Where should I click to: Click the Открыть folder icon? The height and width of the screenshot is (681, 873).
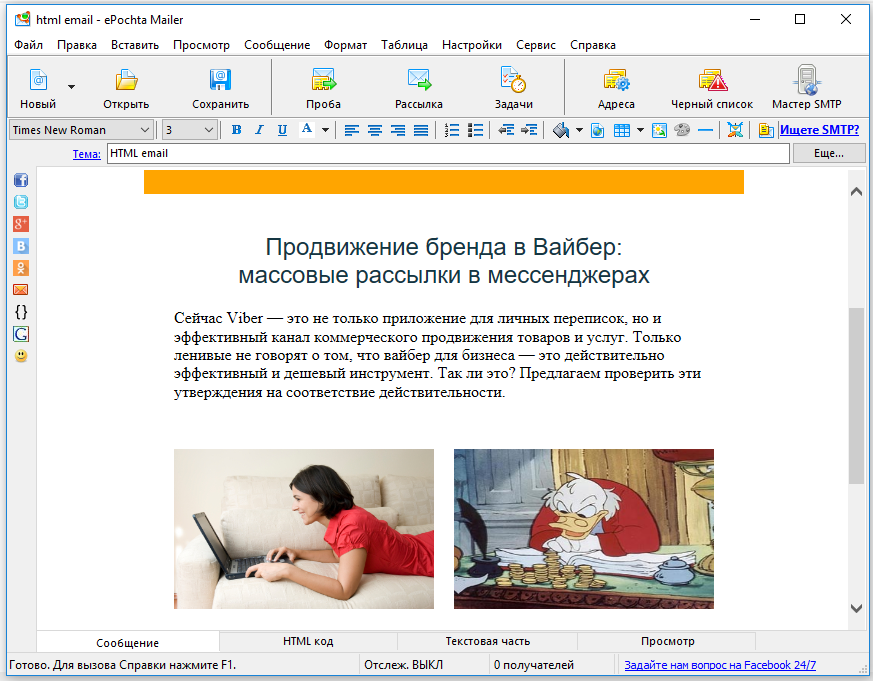pyautogui.click(x=126, y=81)
